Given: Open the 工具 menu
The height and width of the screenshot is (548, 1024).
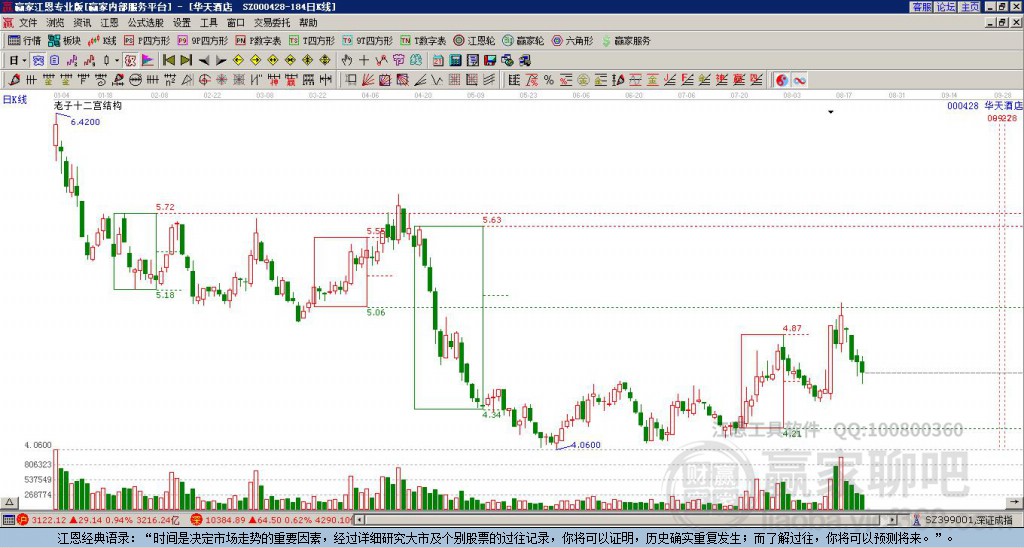Looking at the screenshot, I should 208,23.
